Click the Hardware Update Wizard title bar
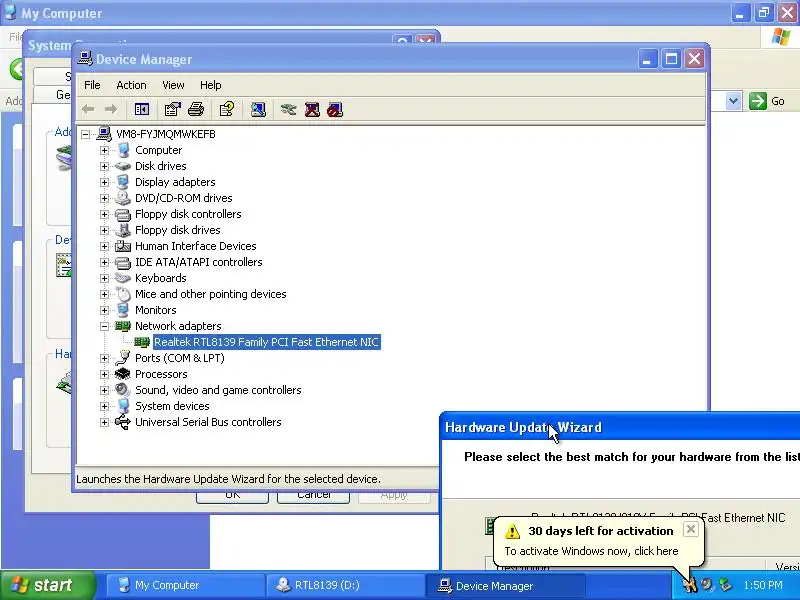 pyautogui.click(x=619, y=427)
